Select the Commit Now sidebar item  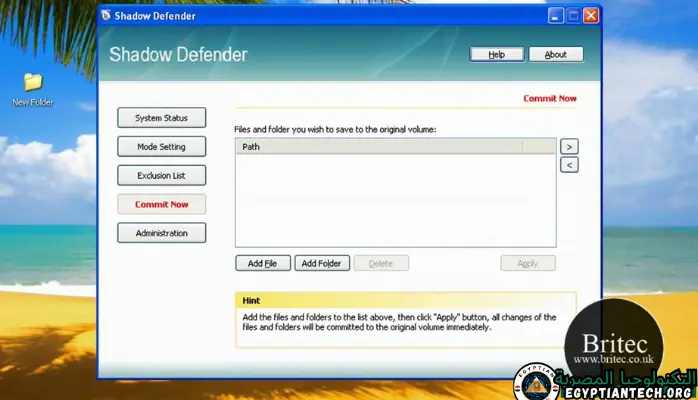coord(161,205)
